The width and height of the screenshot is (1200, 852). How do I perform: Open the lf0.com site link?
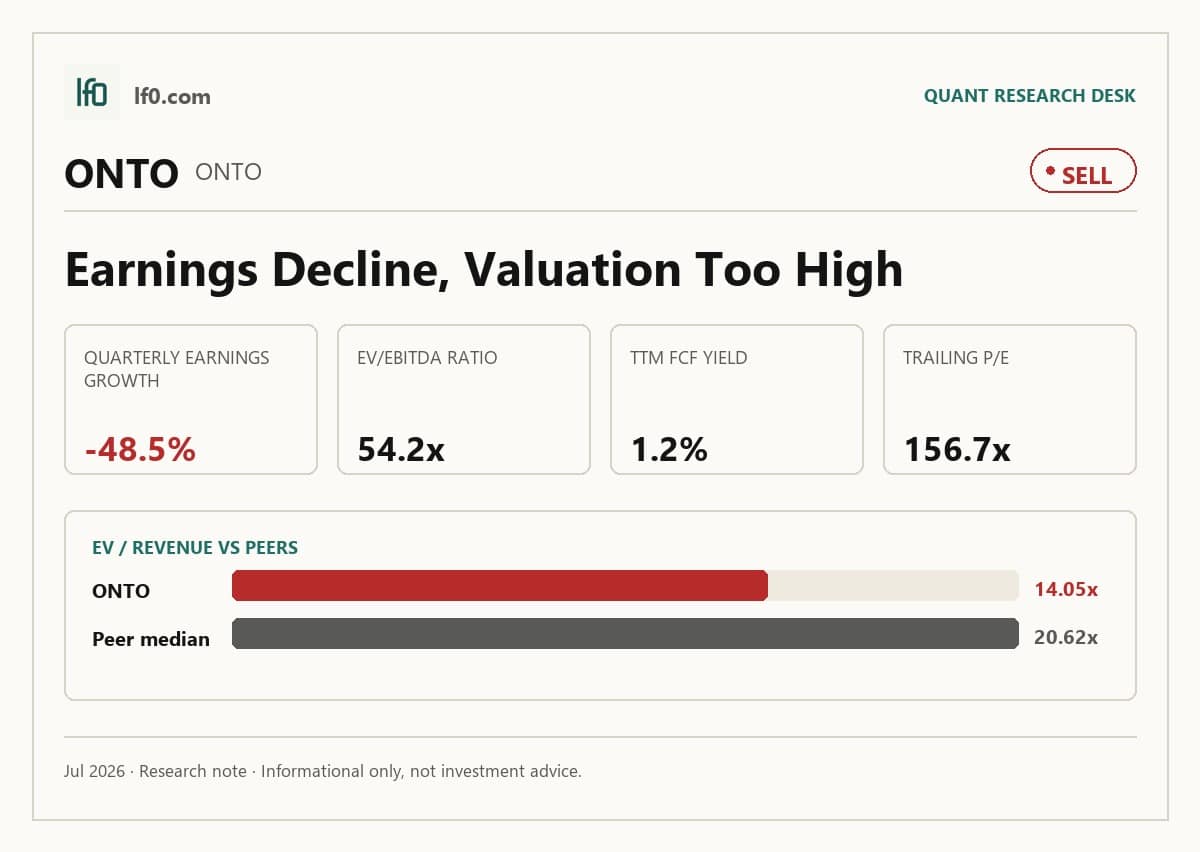coord(172,96)
